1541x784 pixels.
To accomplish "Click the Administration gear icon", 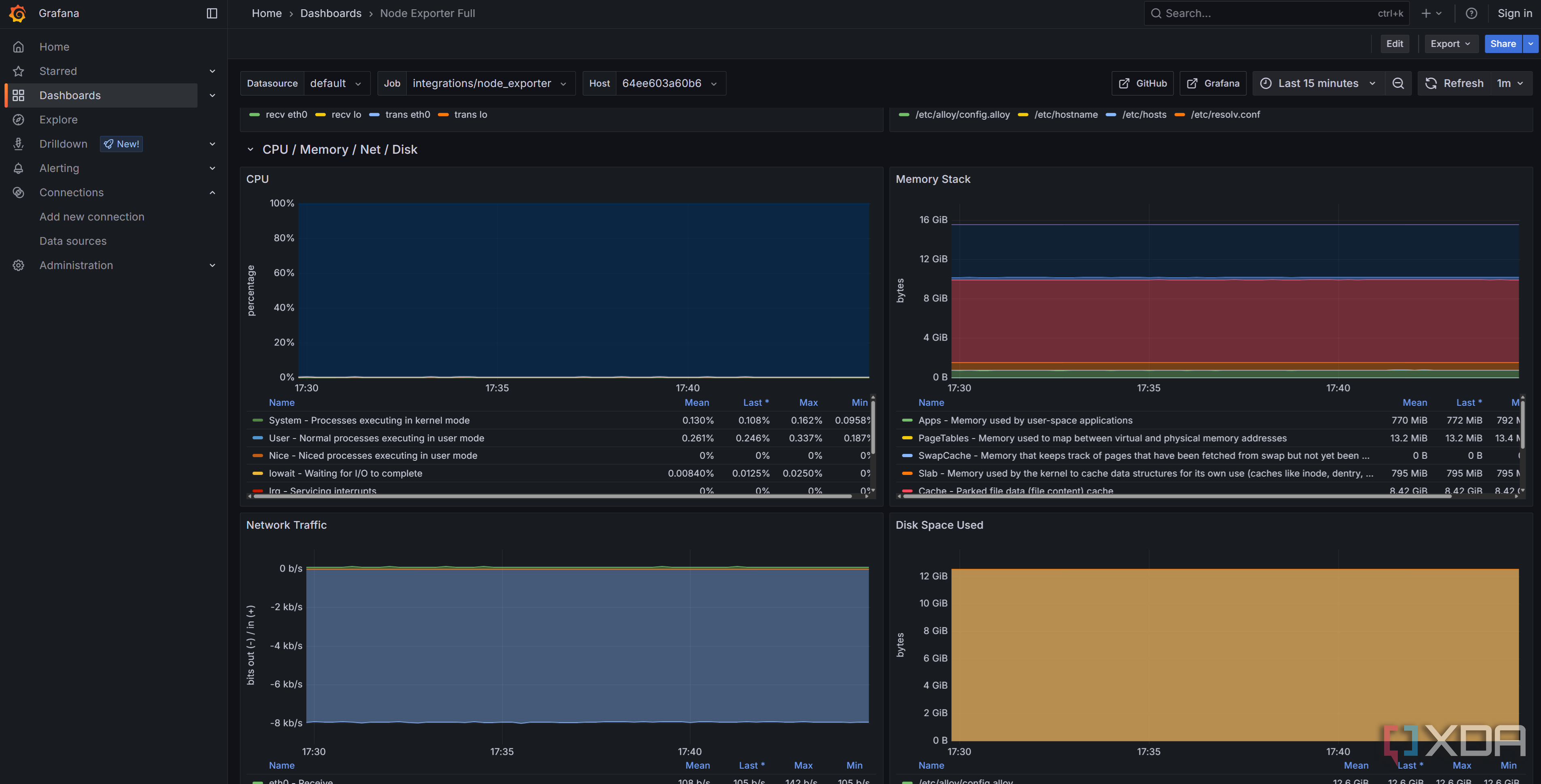I will [19, 265].
